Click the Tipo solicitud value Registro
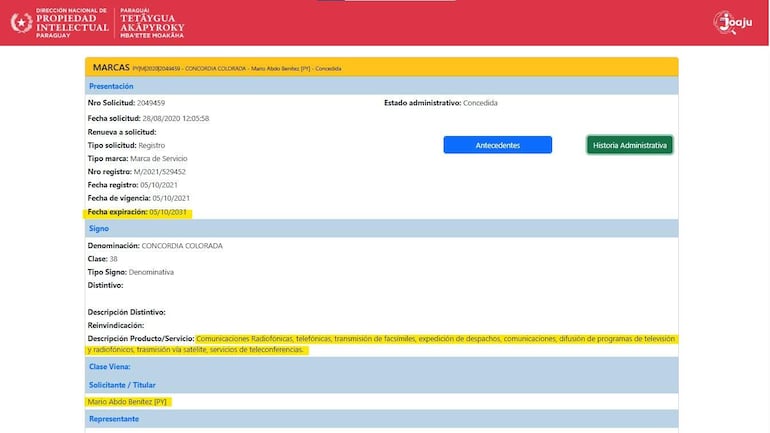This screenshot has height=433, width=770. pyautogui.click(x=152, y=145)
